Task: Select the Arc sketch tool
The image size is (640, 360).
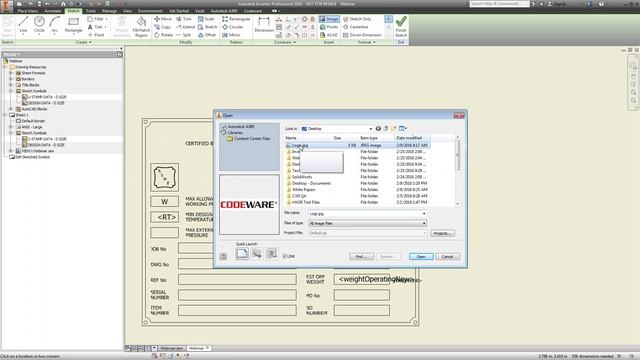Action: coord(54,25)
